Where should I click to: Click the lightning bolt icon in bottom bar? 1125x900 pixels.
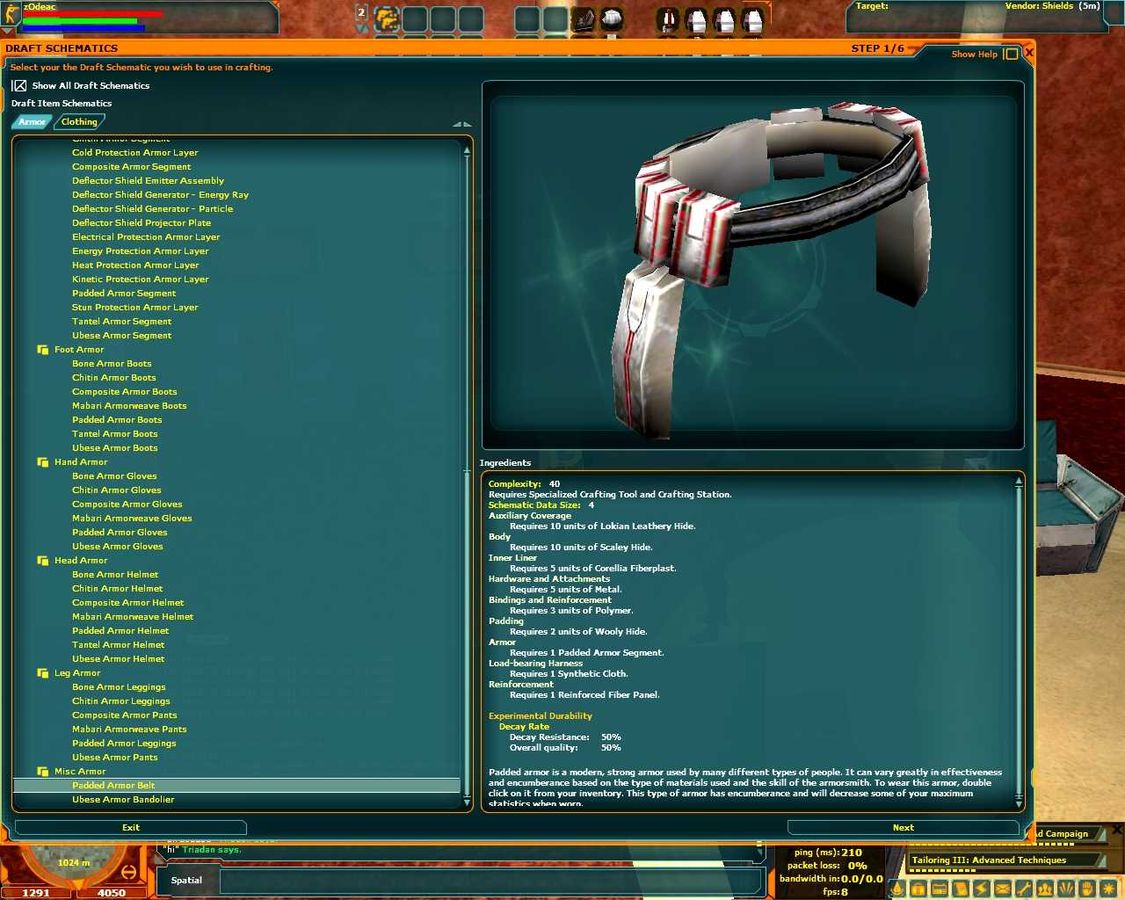[x=981, y=888]
